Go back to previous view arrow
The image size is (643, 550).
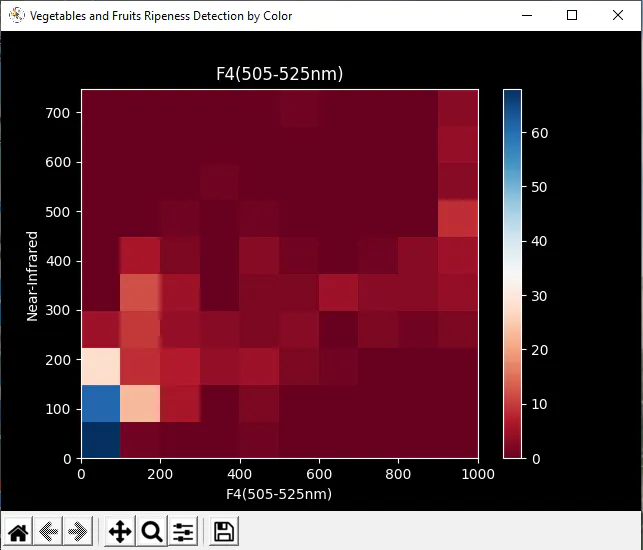coord(48,532)
